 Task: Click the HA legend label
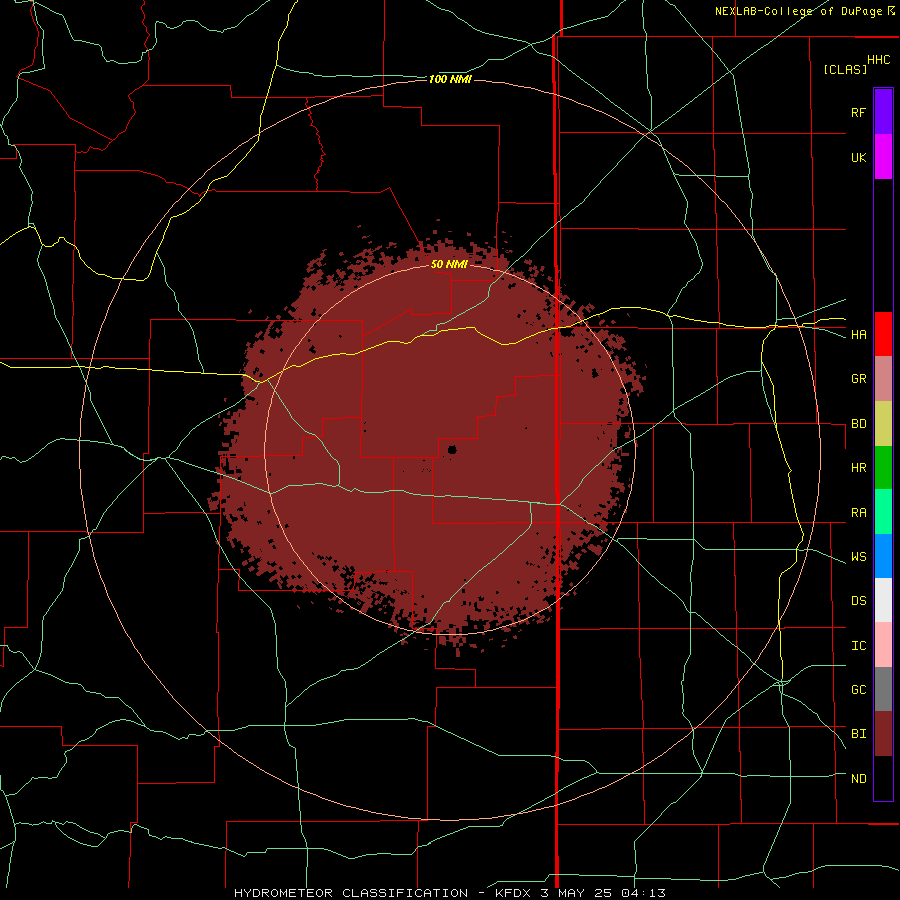coord(858,335)
